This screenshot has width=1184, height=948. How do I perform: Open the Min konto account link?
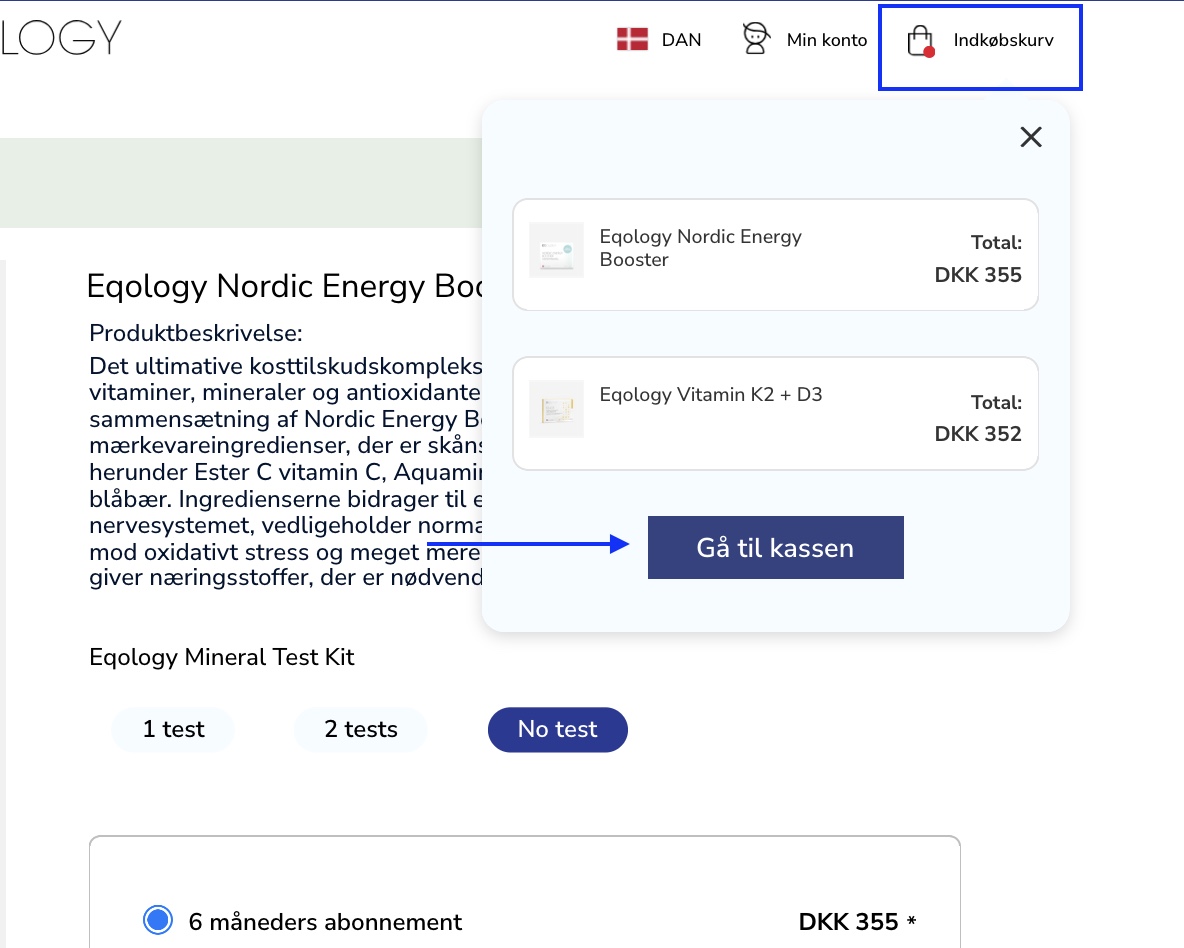827,40
